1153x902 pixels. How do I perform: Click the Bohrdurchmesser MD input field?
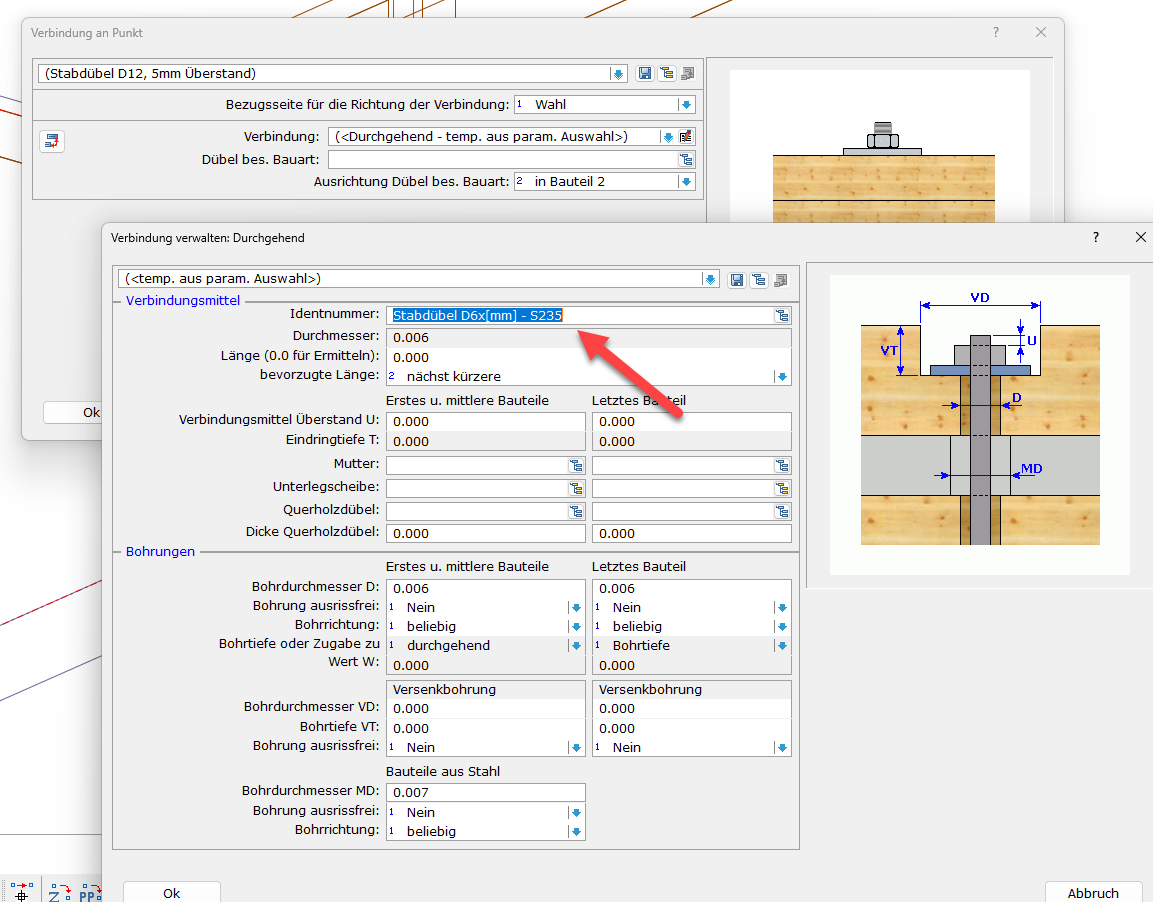pyautogui.click(x=485, y=793)
